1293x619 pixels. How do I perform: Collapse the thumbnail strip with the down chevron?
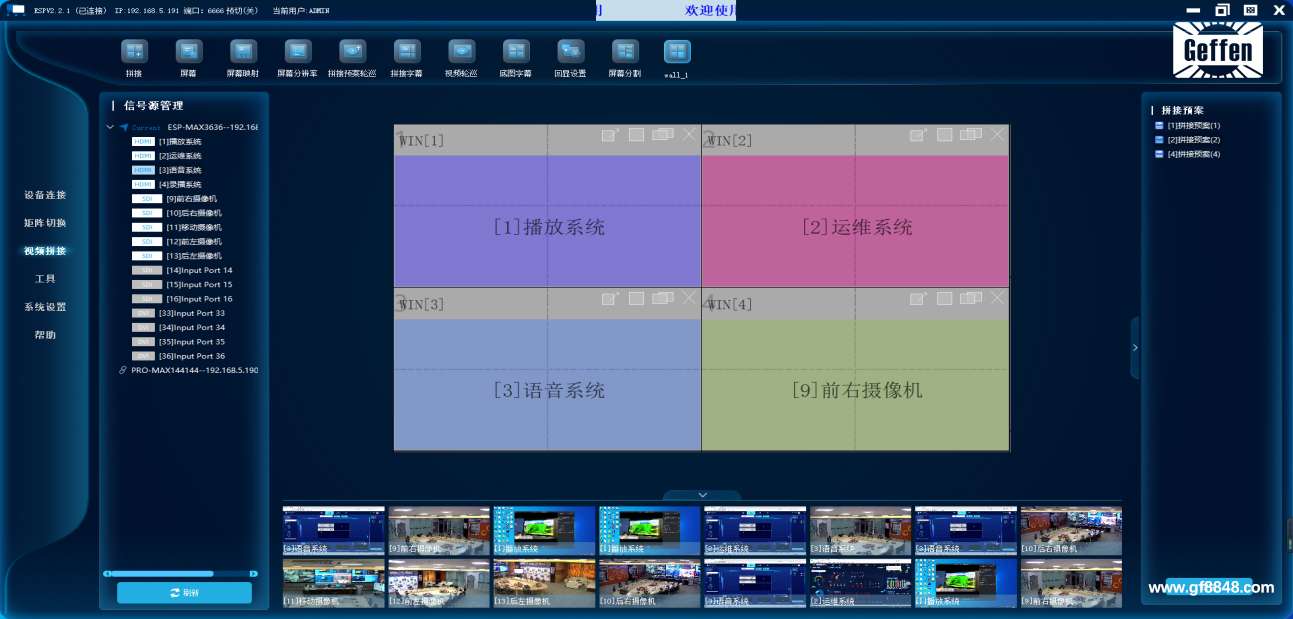(702, 495)
